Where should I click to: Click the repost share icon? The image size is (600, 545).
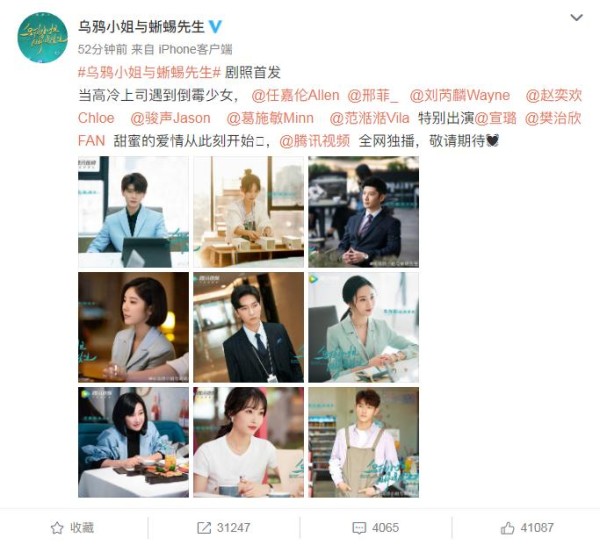click(x=204, y=528)
